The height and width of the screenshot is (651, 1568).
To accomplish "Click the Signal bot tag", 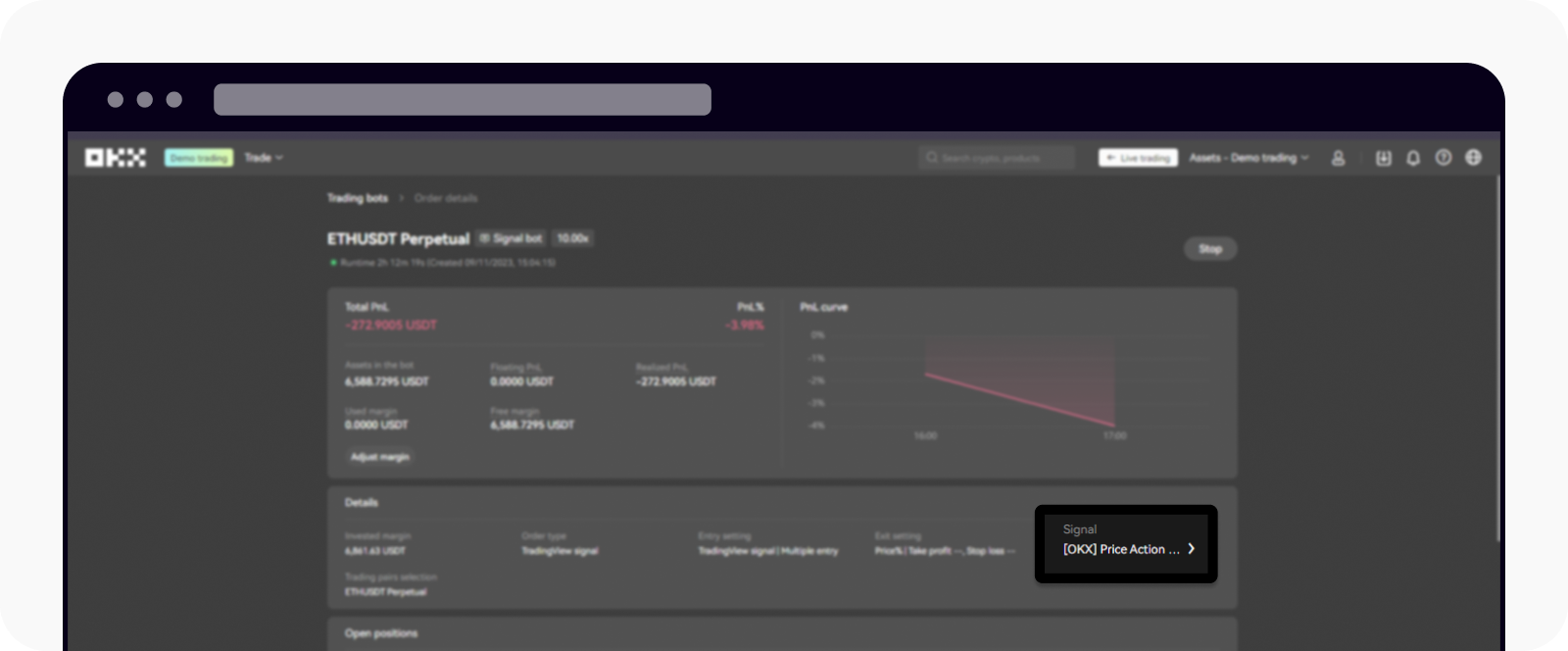I will pyautogui.click(x=511, y=238).
